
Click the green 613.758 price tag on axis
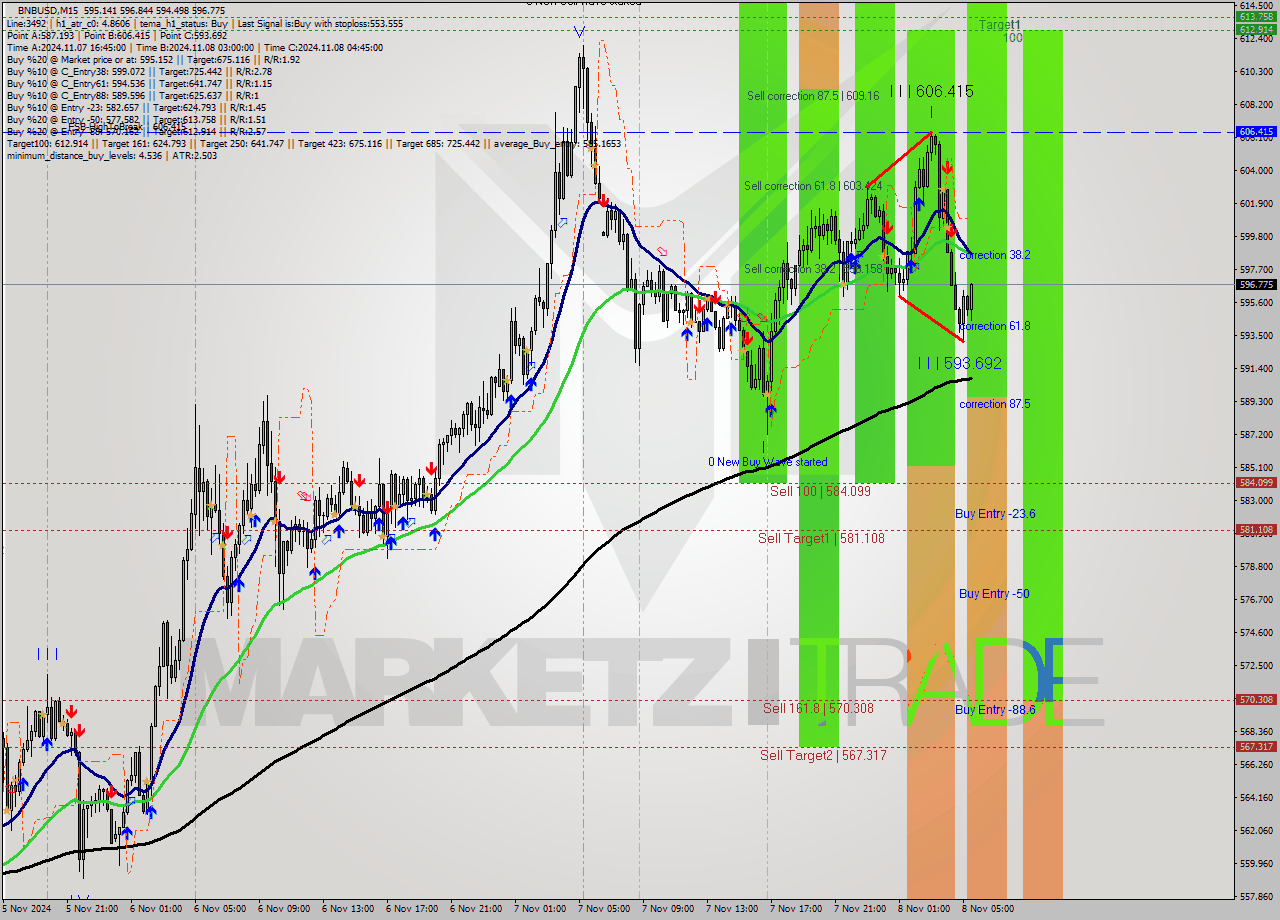tap(1257, 17)
